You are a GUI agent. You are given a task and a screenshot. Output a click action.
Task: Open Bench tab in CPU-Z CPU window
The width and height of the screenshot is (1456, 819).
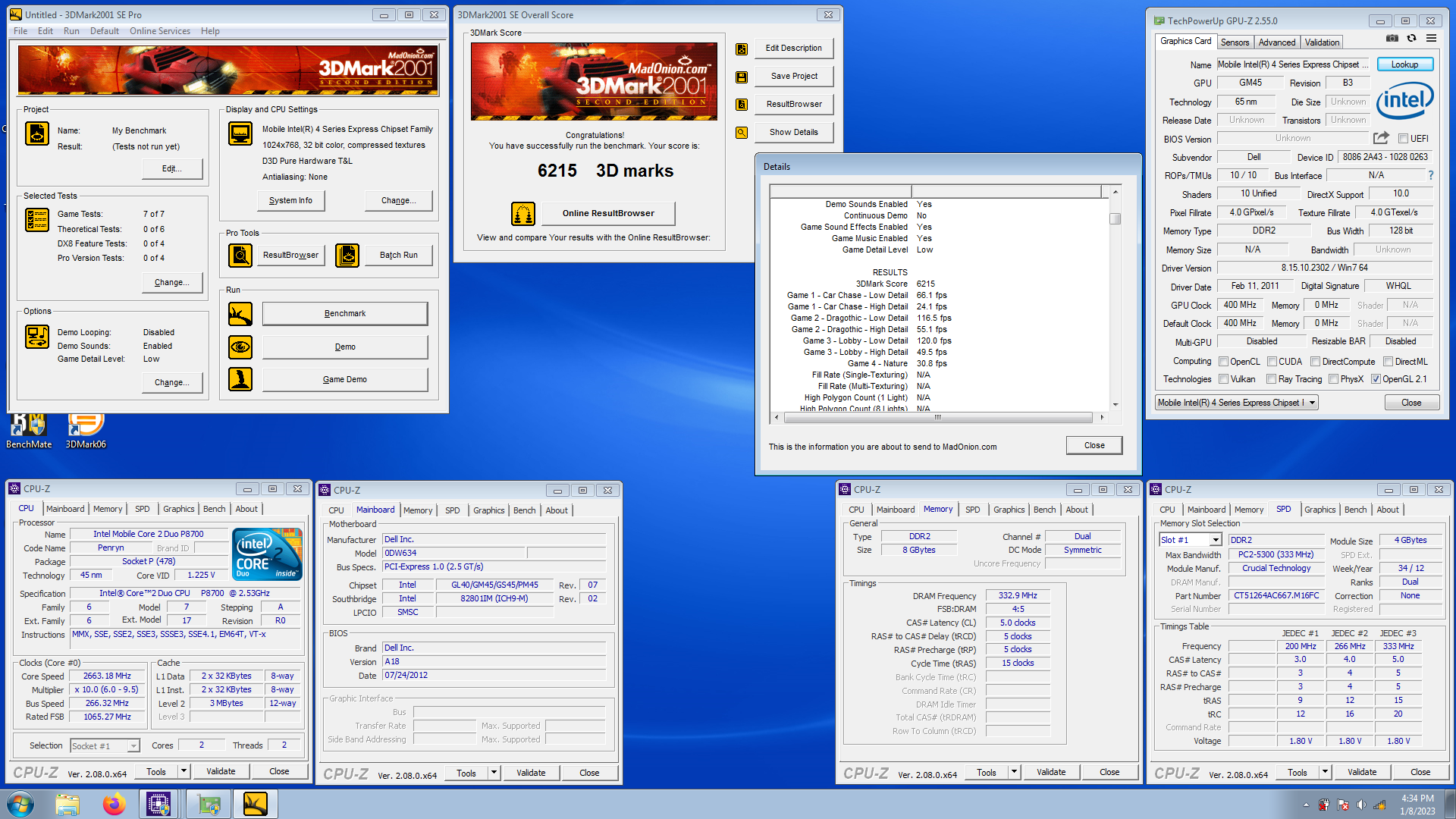tap(214, 509)
